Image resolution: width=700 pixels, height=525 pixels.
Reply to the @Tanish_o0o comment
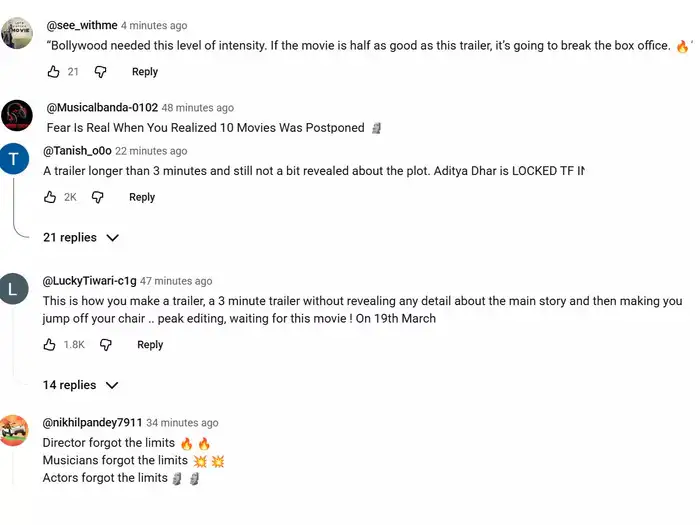coord(142,198)
